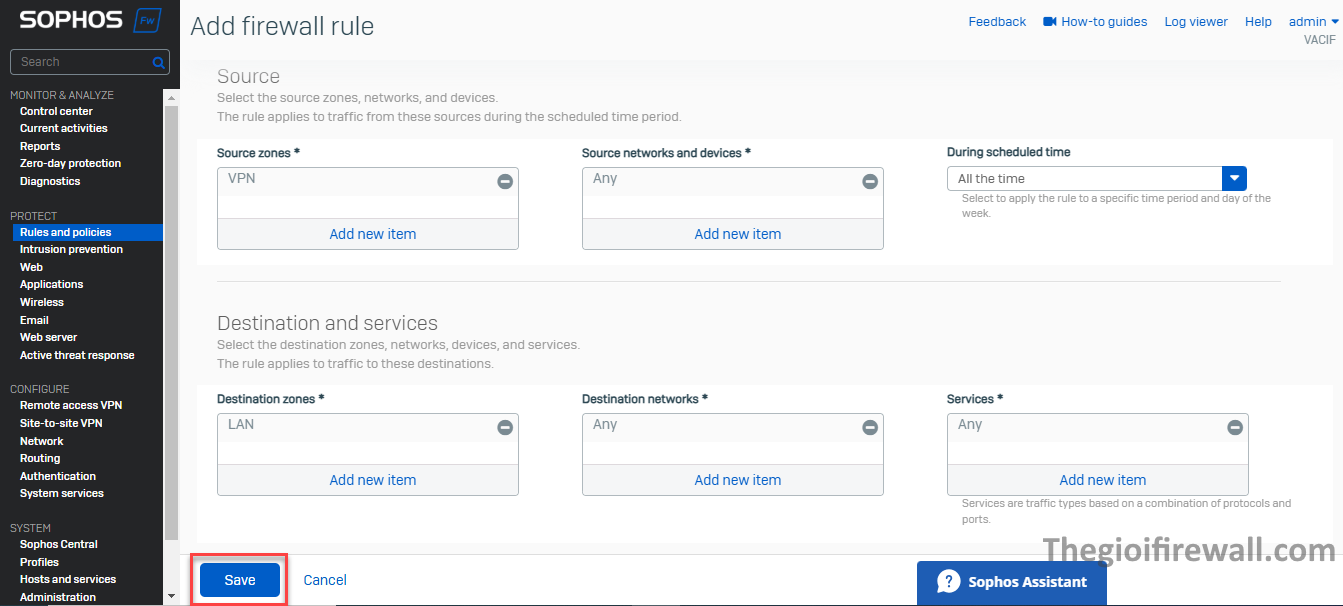Image resolution: width=1343 pixels, height=606 pixels.
Task: Click the sidebar Search input field
Action: (82, 62)
